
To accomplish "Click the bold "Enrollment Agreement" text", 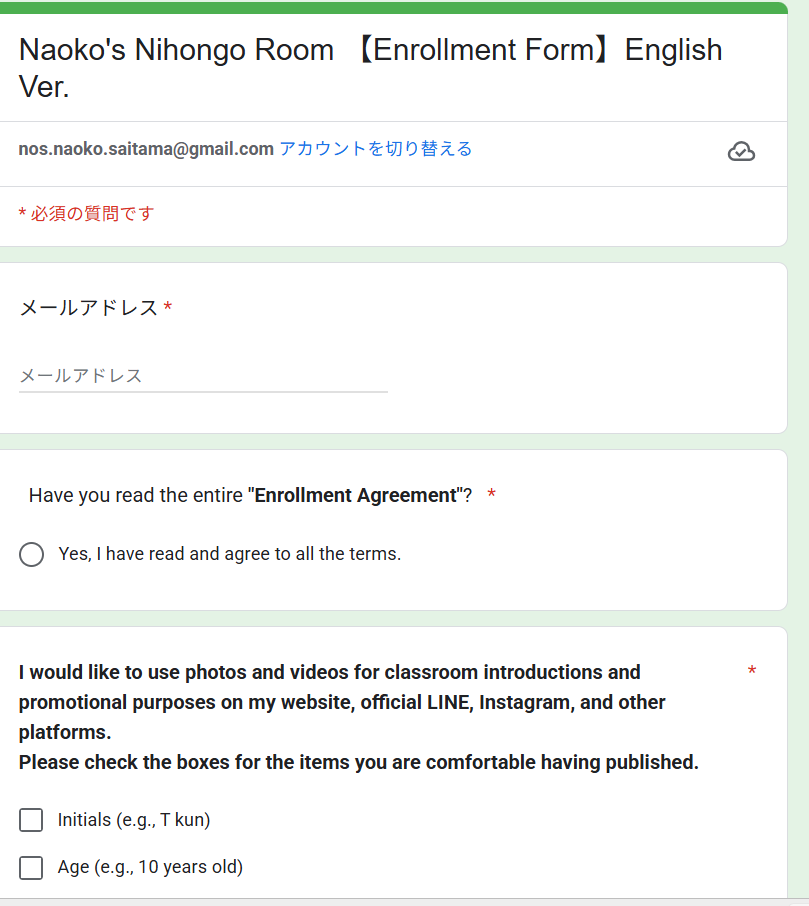I will pyautogui.click(x=356, y=495).
